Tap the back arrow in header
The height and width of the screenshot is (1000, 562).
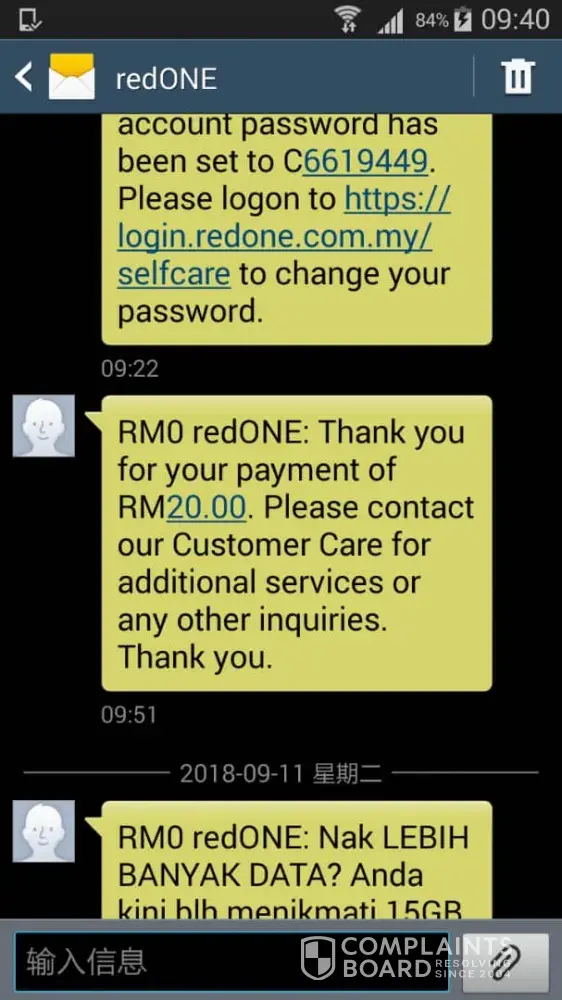point(24,77)
